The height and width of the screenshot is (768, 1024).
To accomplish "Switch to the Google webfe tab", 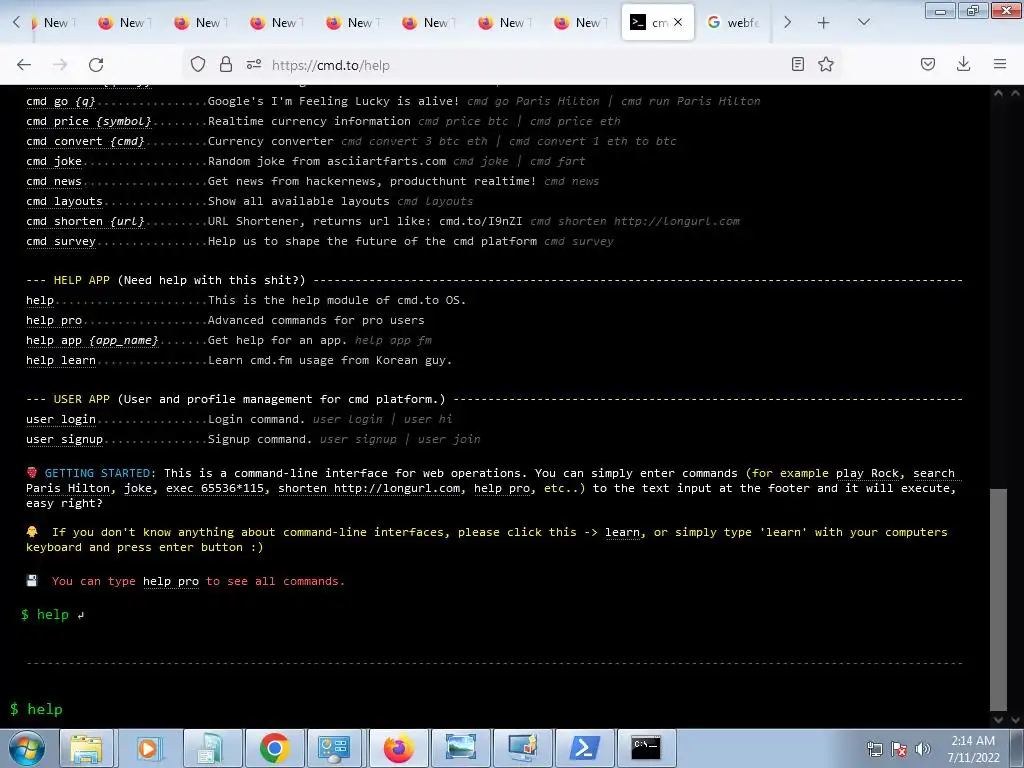I will pos(734,22).
